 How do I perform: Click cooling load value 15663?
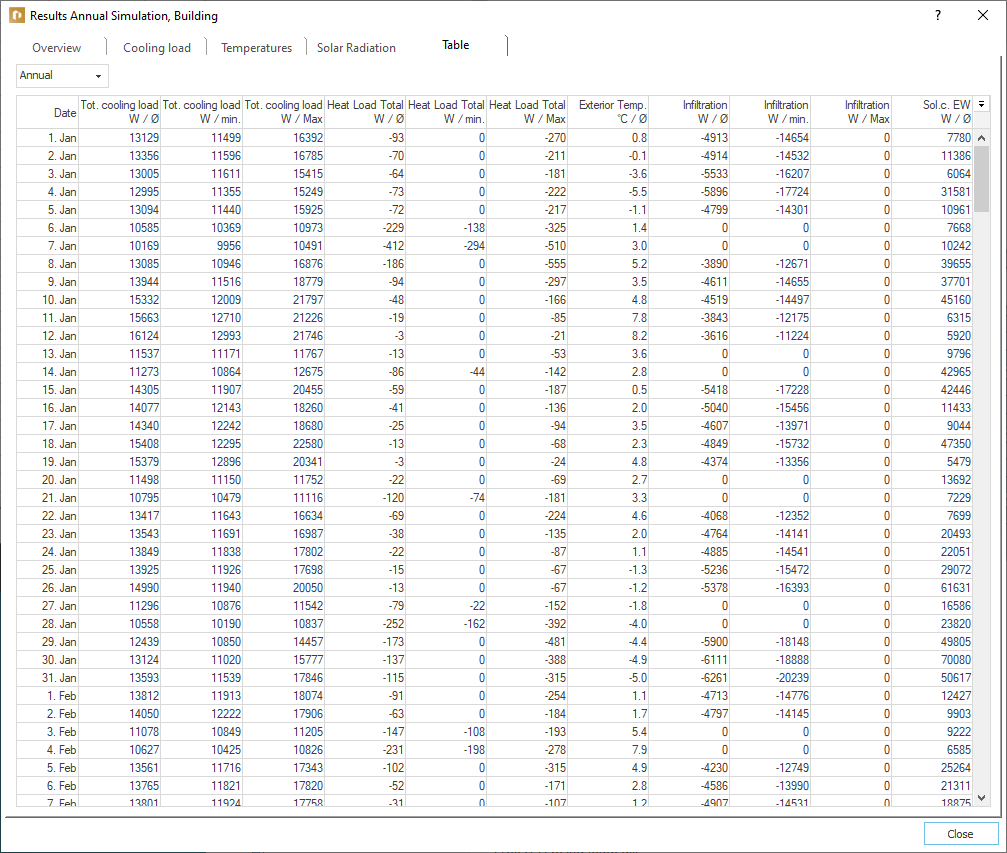tap(119, 317)
